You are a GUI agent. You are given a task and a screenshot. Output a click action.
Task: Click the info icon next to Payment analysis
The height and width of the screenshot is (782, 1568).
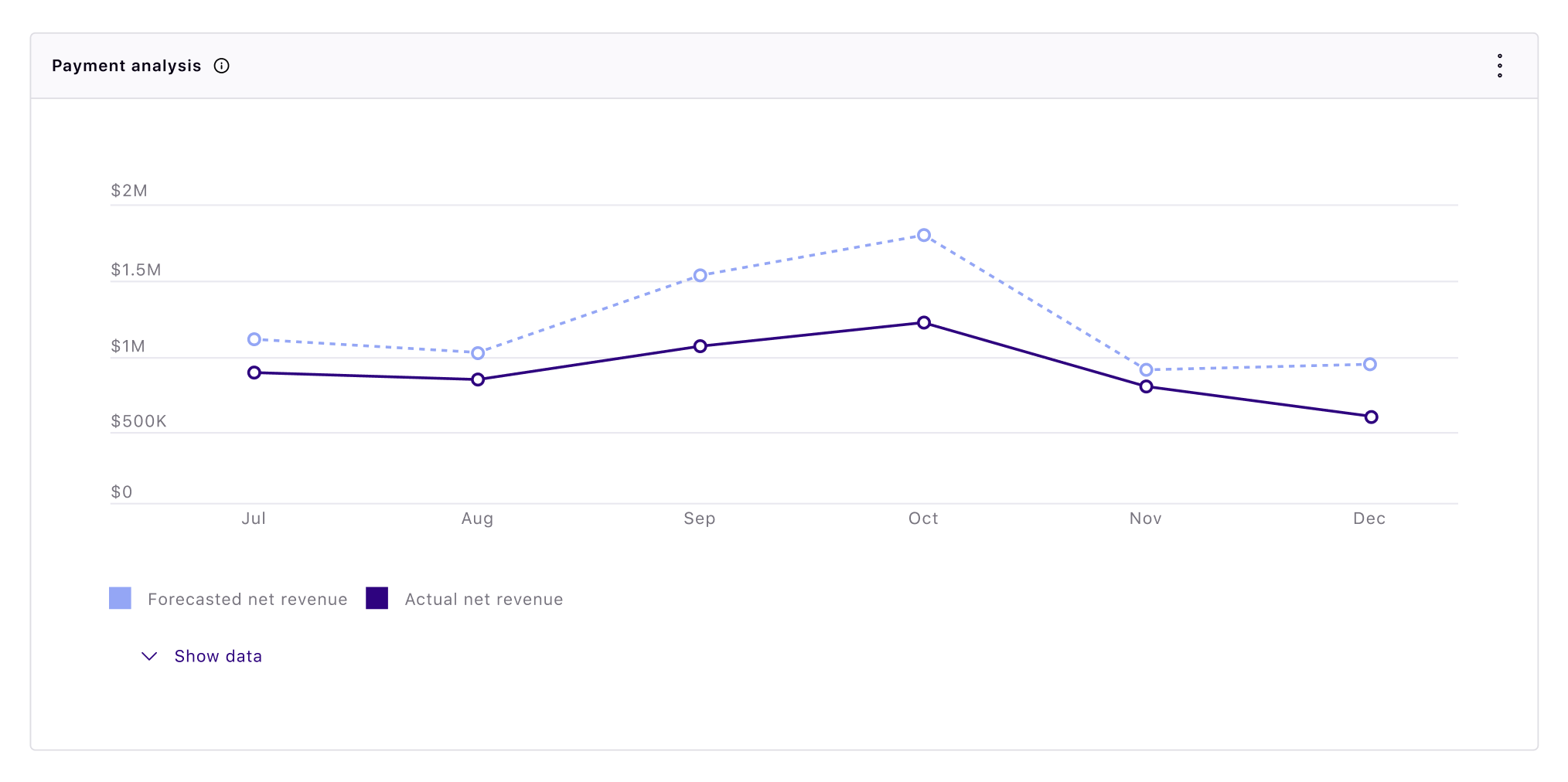(x=221, y=66)
